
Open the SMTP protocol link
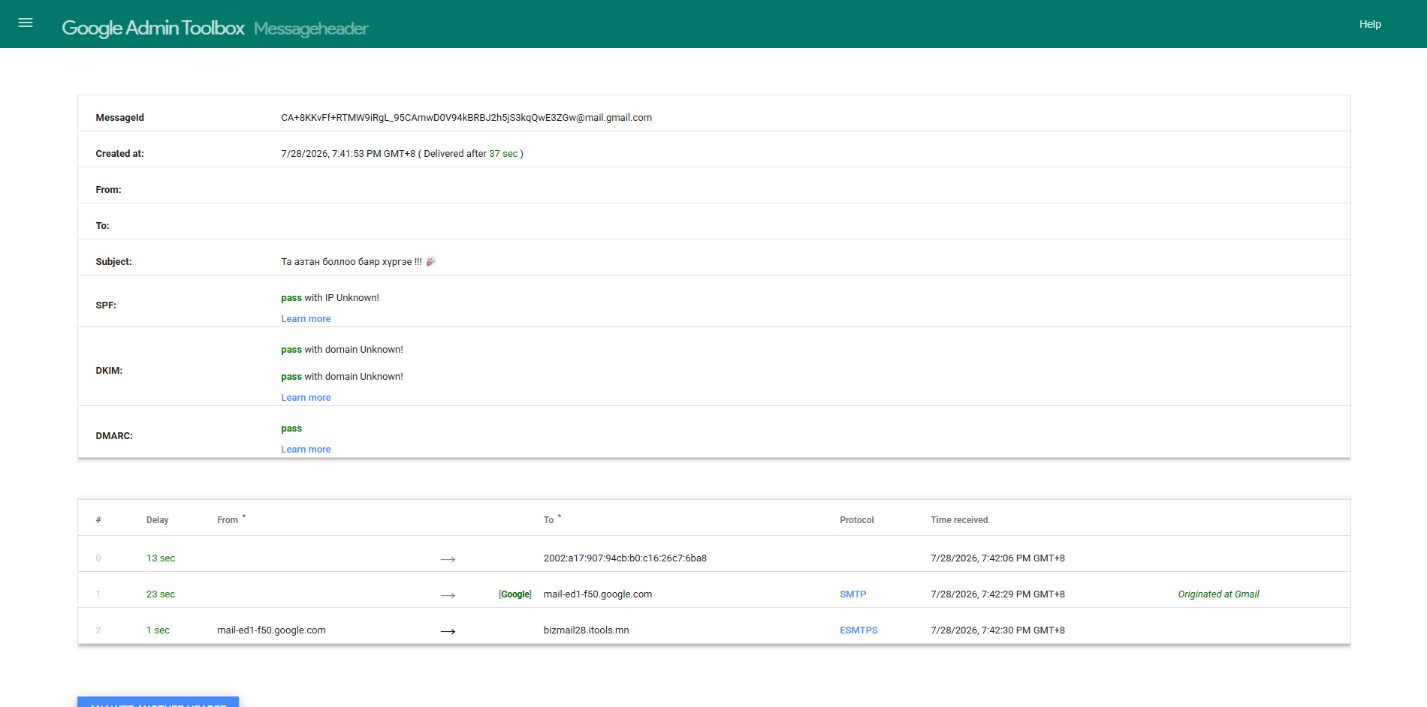(853, 594)
